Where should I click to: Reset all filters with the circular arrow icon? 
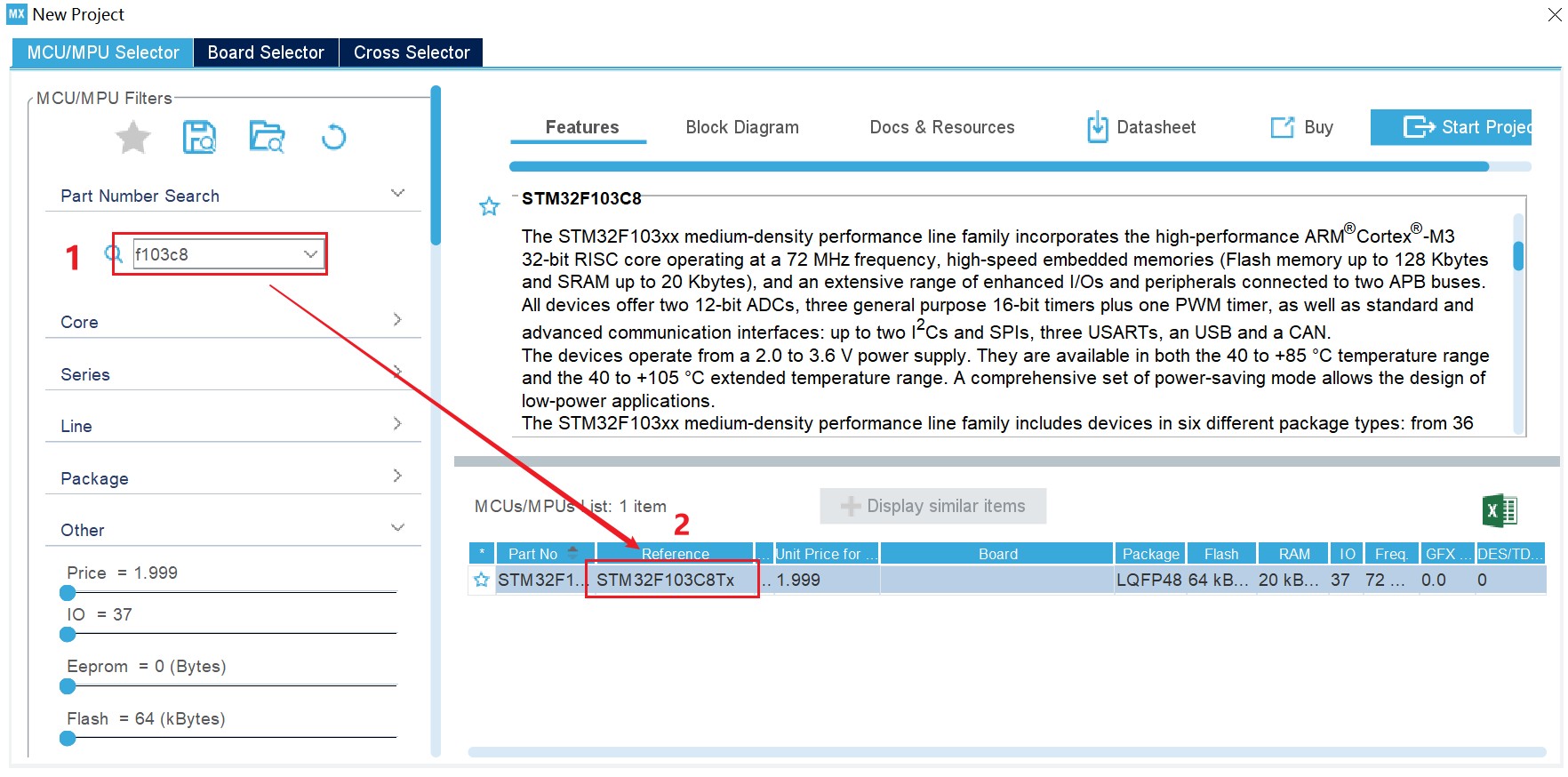click(x=333, y=138)
